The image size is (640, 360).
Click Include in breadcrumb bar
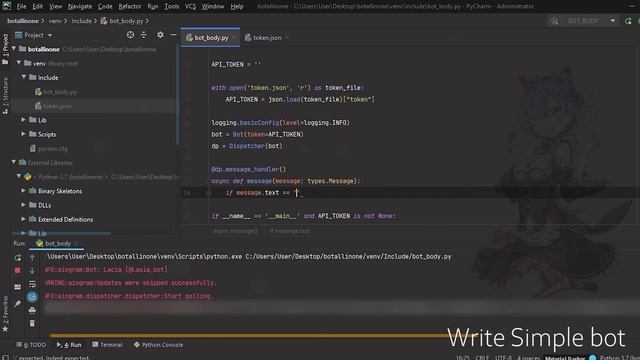click(82, 21)
